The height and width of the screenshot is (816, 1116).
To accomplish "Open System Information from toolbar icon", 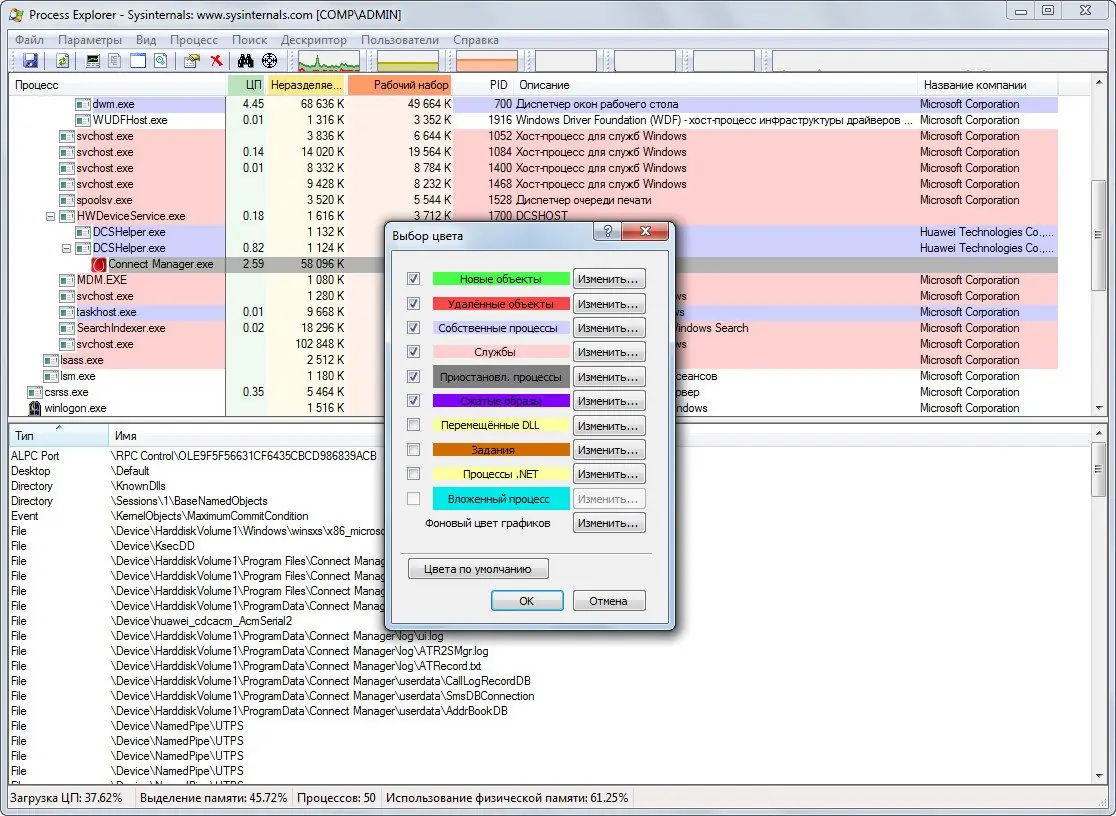I will pos(93,61).
